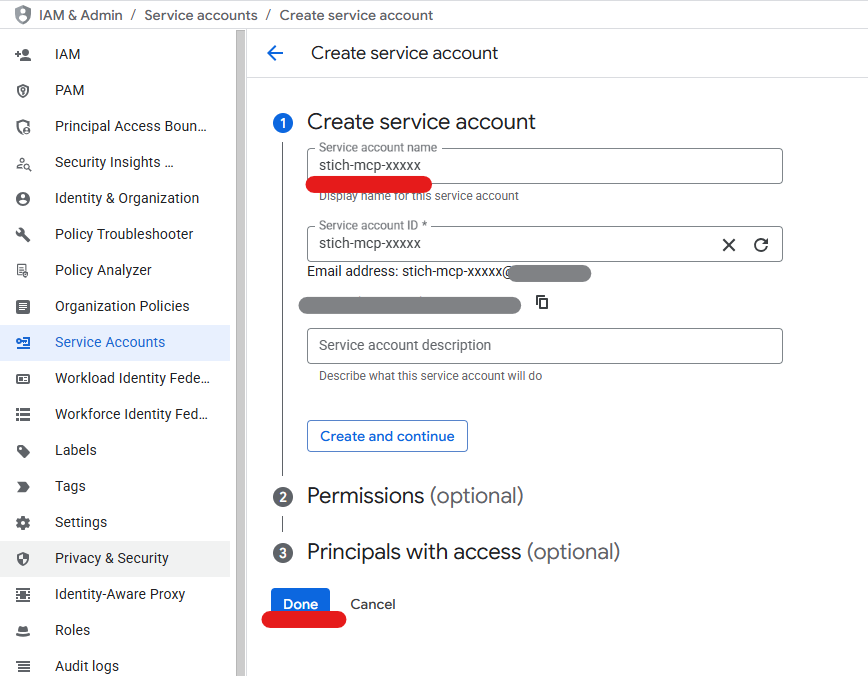The width and height of the screenshot is (868, 676).
Task: Click the "Describe what this service account will do" hint
Action: tap(430, 376)
